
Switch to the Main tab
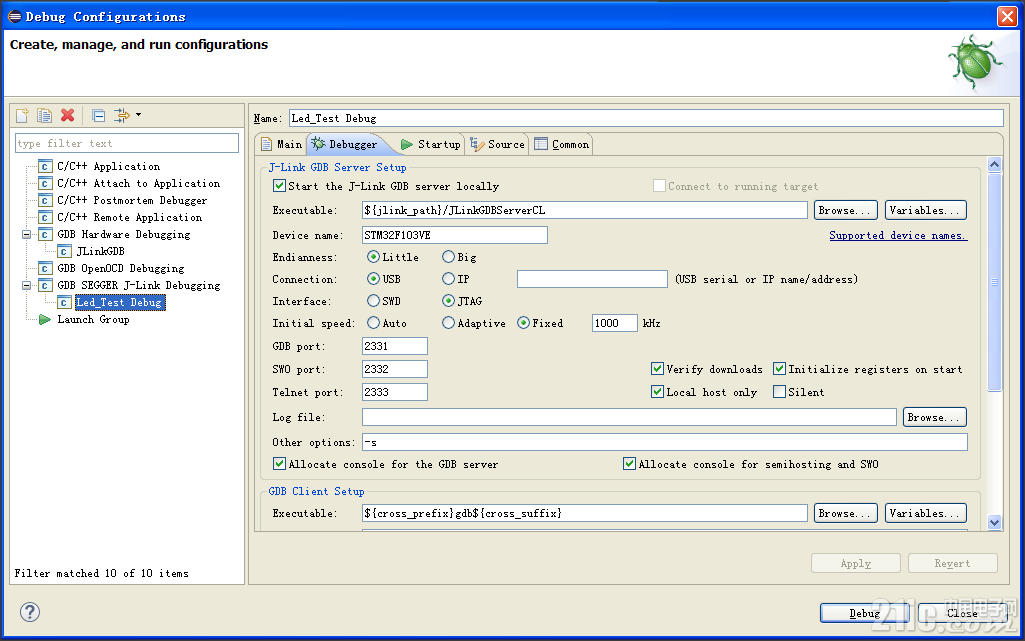282,144
